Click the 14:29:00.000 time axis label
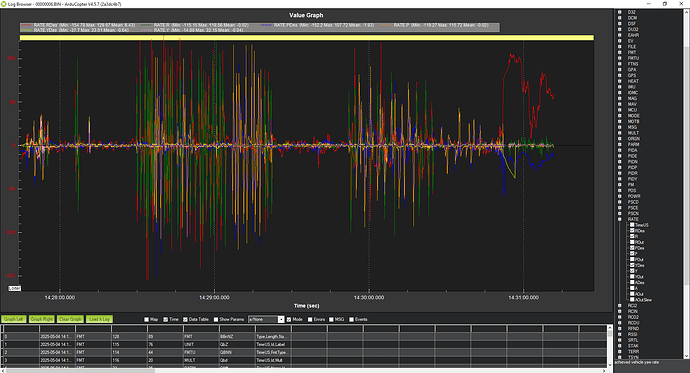The width and height of the screenshot is (690, 373). [214, 297]
